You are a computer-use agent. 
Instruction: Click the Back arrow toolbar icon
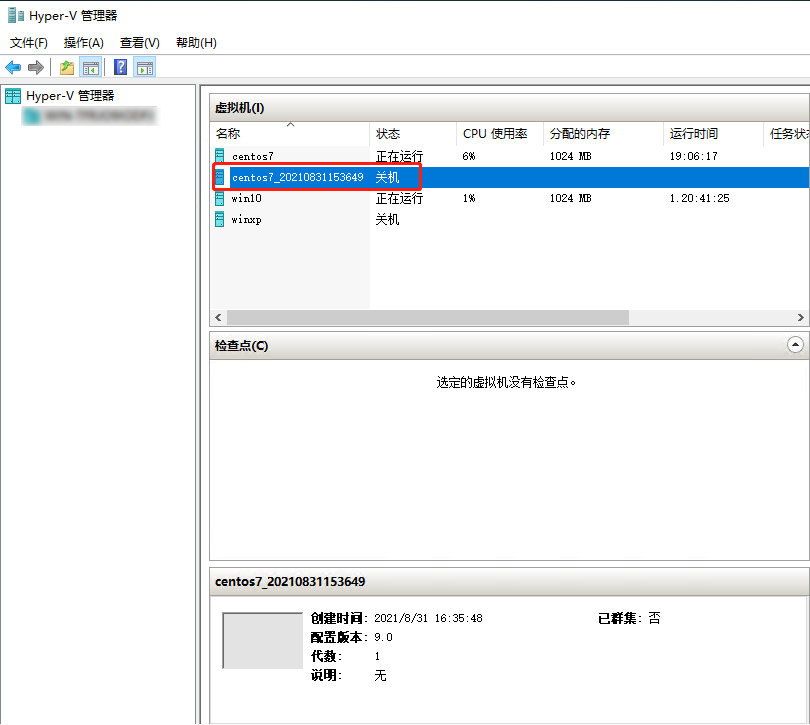tap(13, 67)
